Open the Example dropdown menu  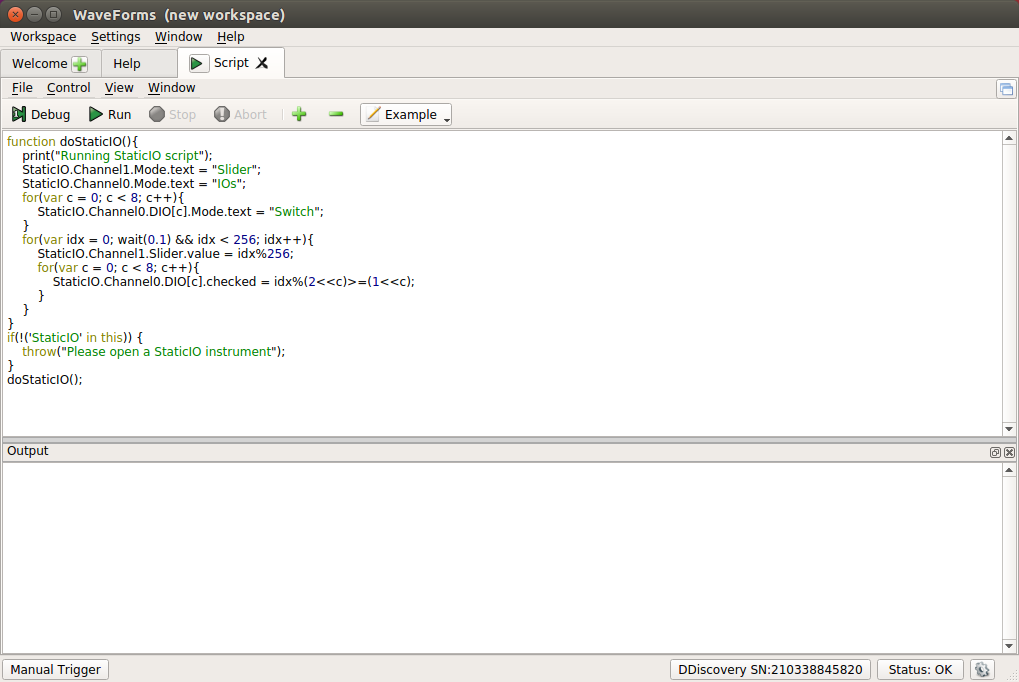406,114
